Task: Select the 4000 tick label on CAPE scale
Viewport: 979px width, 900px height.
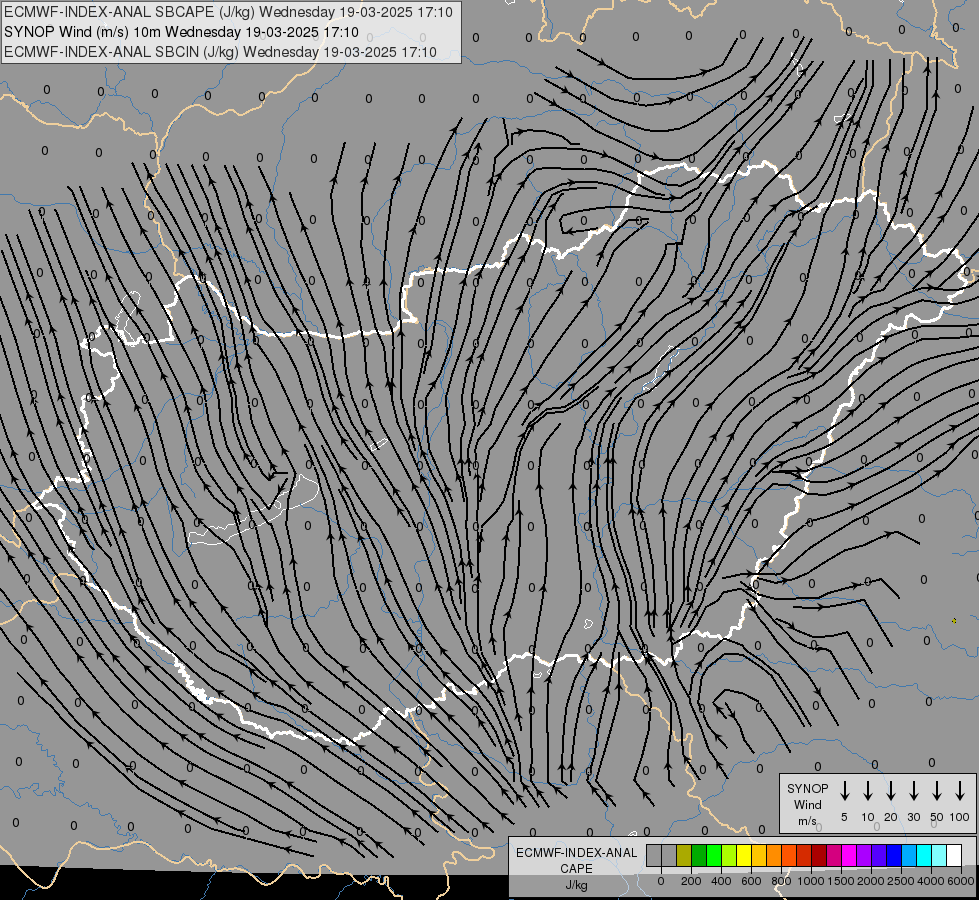Action: coord(931,881)
